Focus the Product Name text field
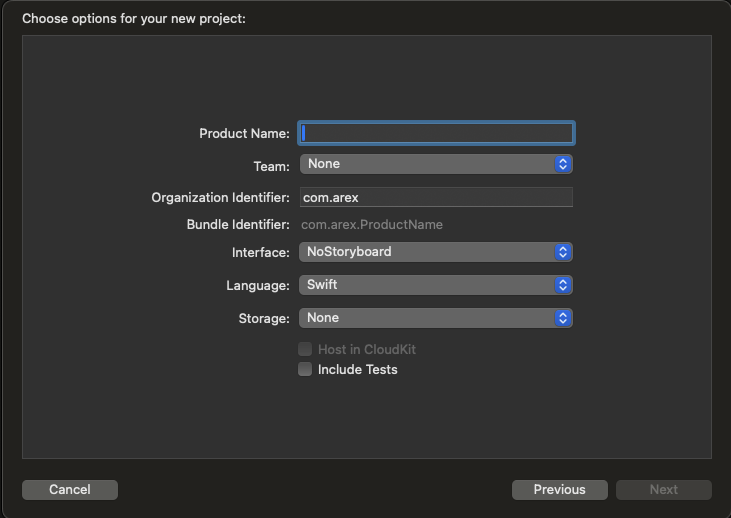731x518 pixels. [x=436, y=133]
